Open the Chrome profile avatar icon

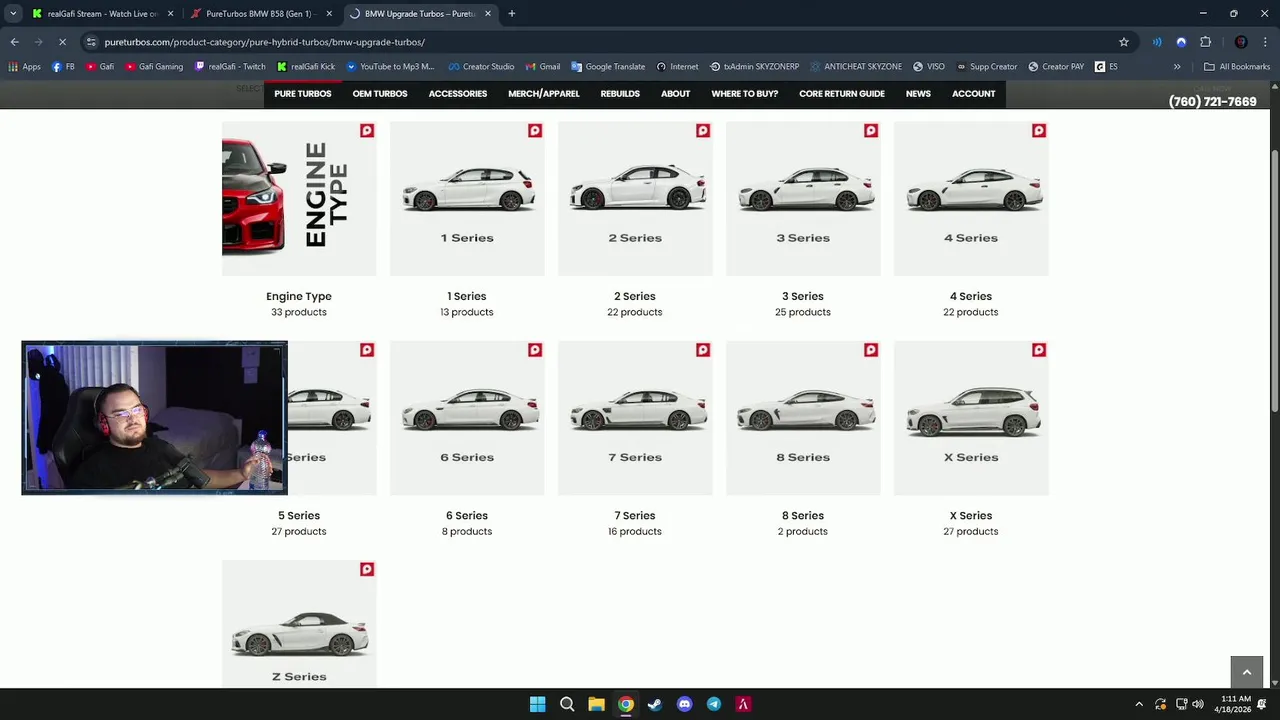tap(1241, 42)
